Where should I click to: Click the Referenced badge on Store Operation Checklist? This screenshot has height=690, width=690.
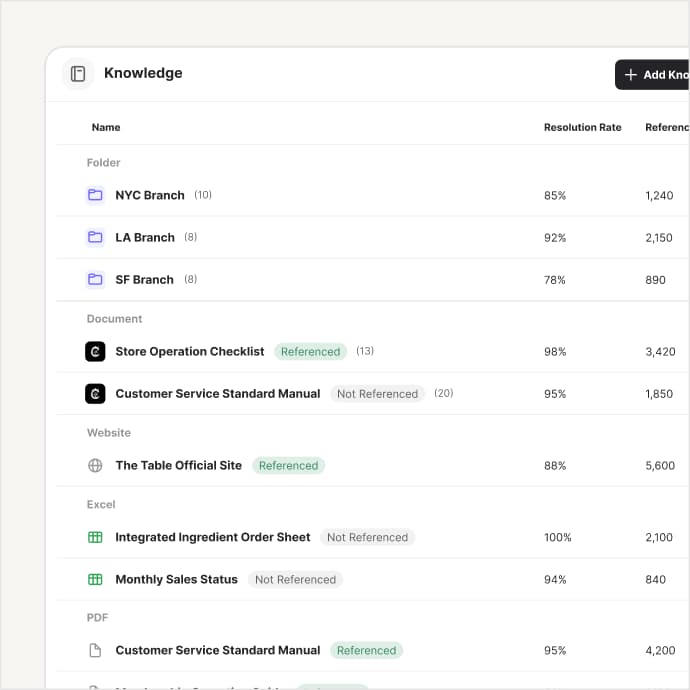[x=311, y=352]
